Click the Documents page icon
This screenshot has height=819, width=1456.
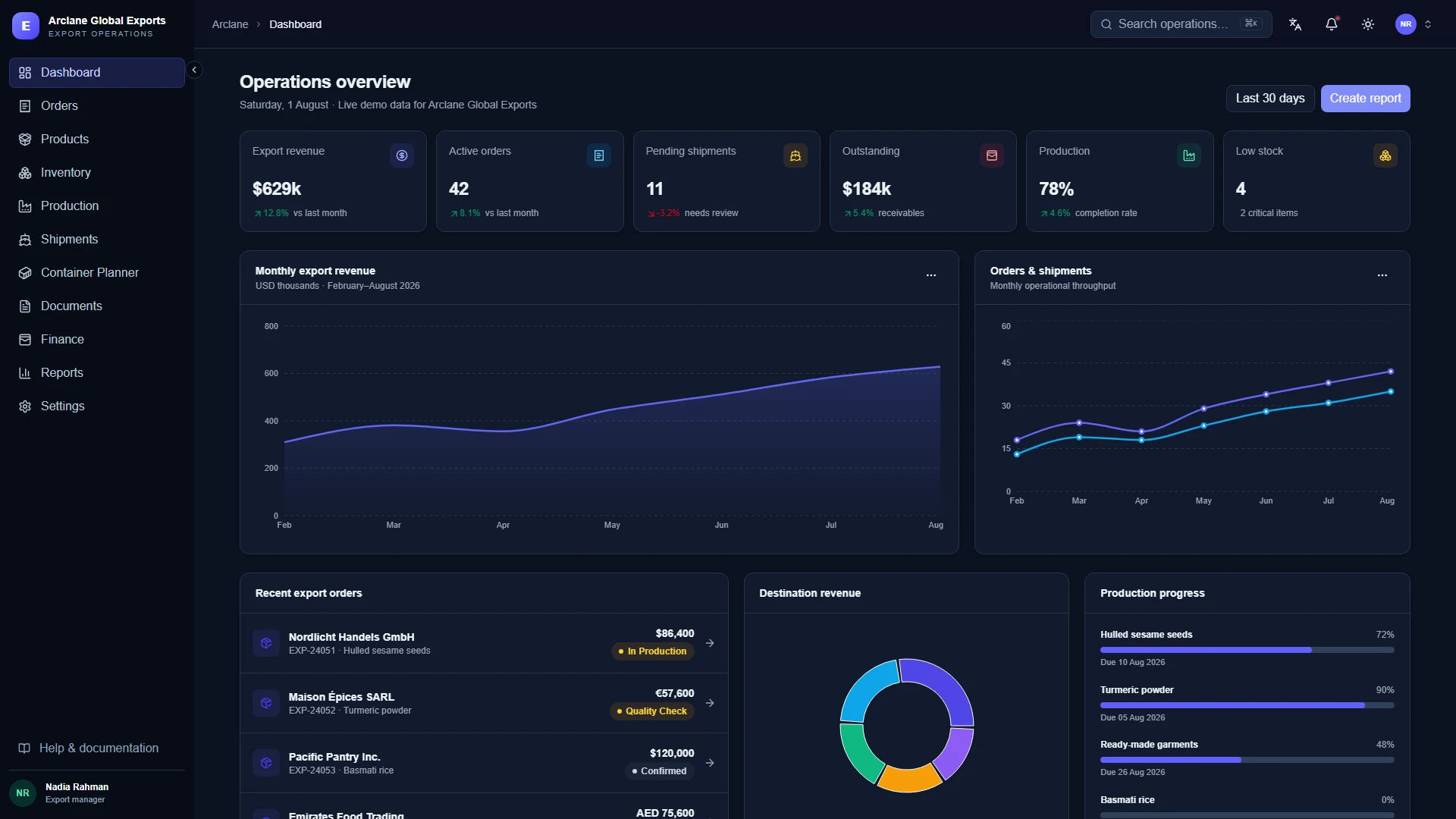25,306
